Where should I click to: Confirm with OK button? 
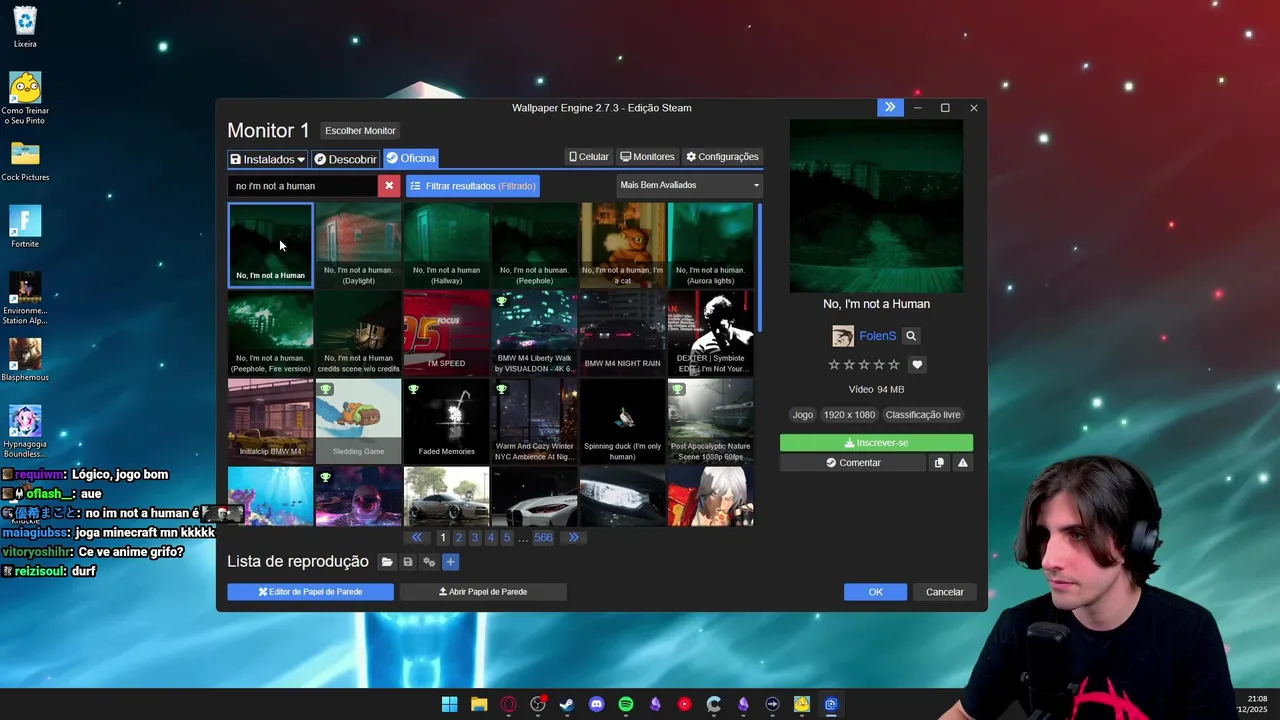click(875, 592)
